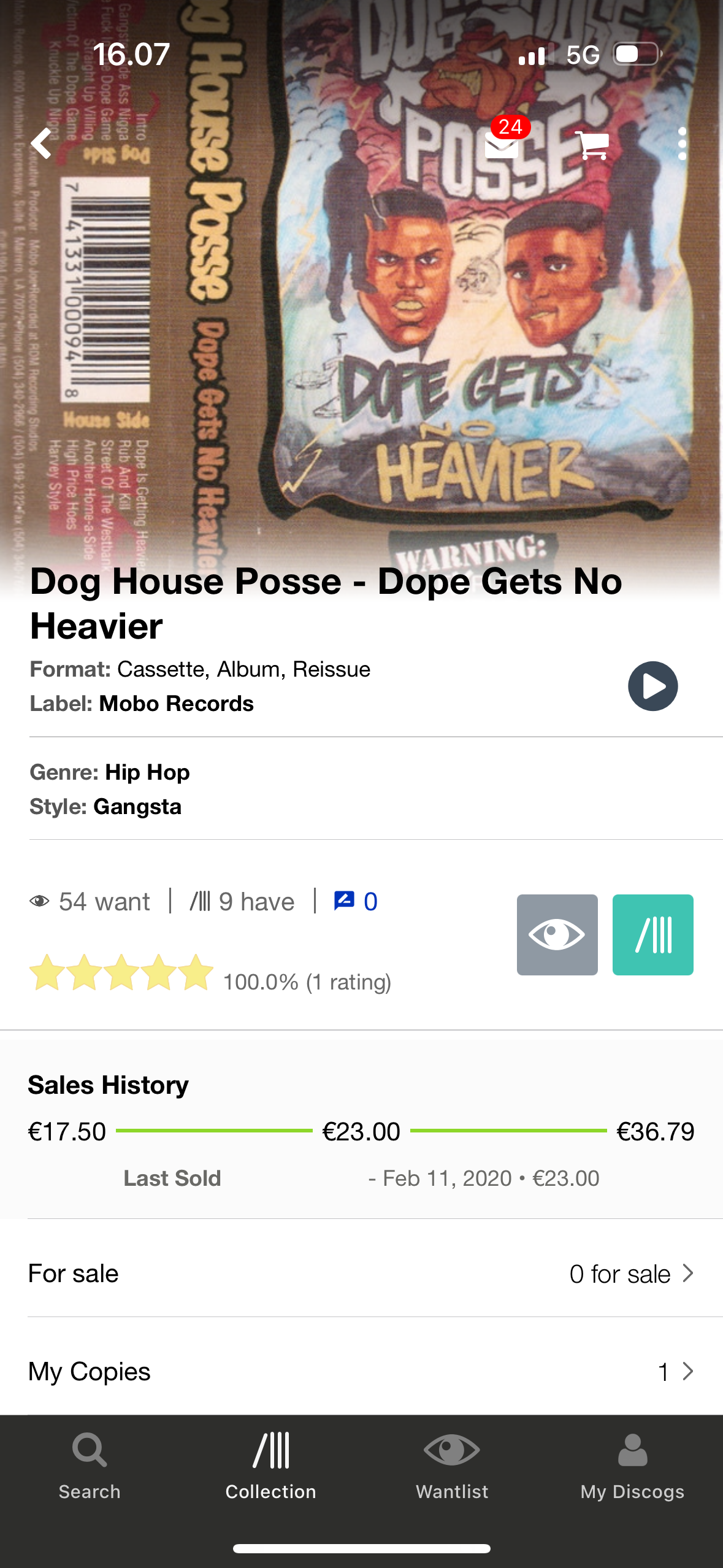Play an audio sample of the album
This screenshot has height=1568, width=723.
click(652, 685)
